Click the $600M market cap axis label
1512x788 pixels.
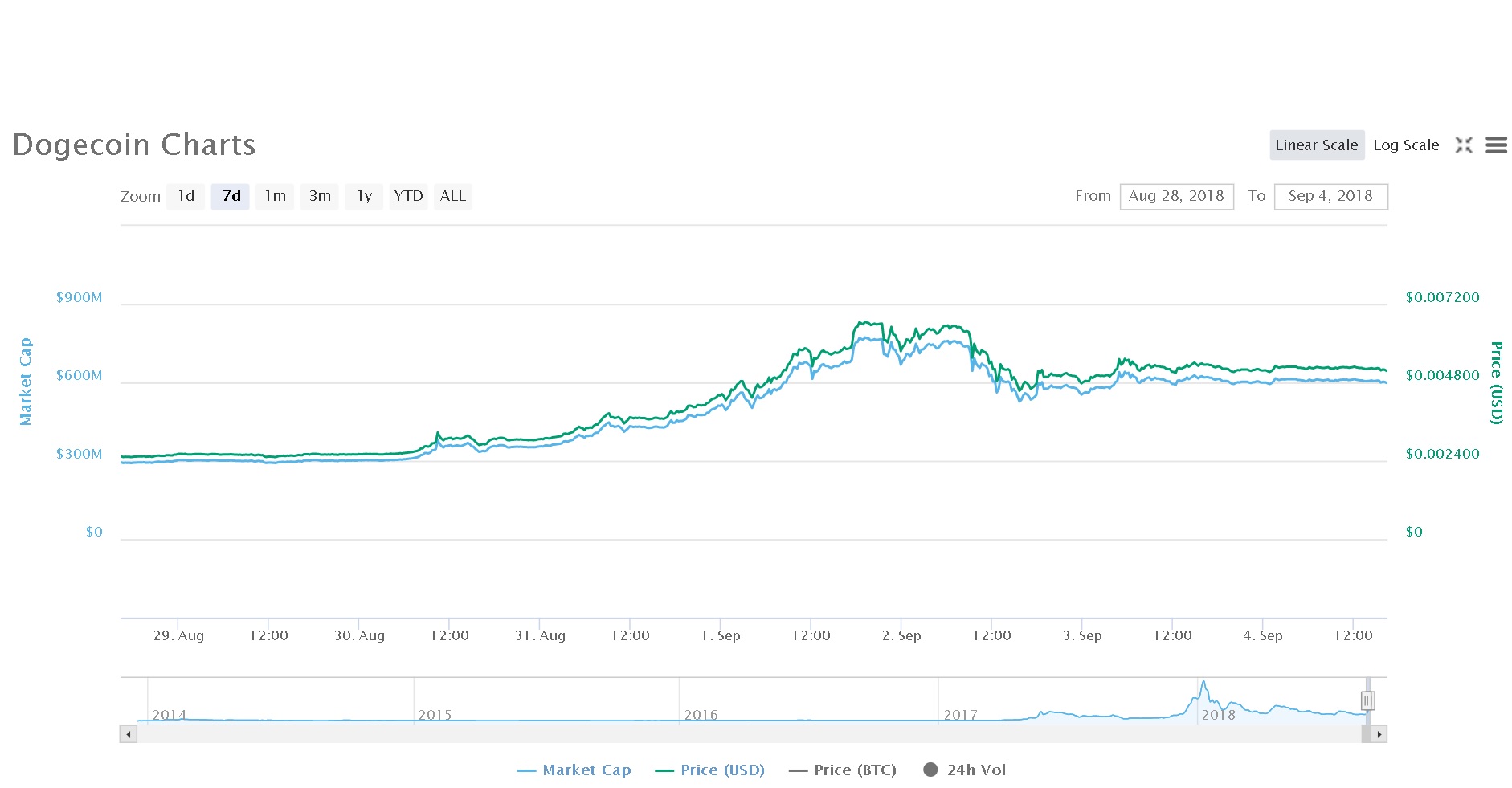click(79, 375)
